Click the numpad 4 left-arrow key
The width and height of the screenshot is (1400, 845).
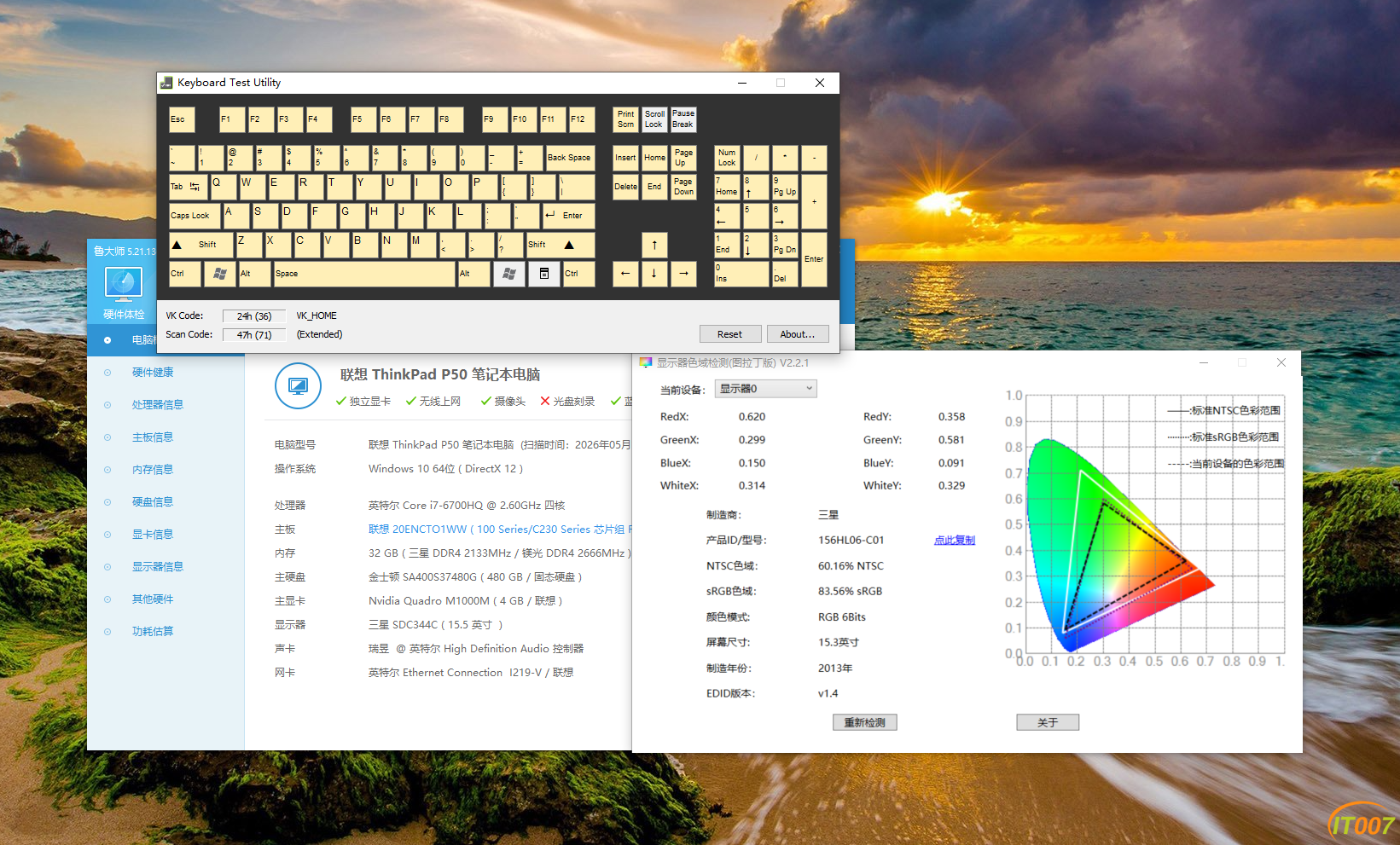click(727, 216)
